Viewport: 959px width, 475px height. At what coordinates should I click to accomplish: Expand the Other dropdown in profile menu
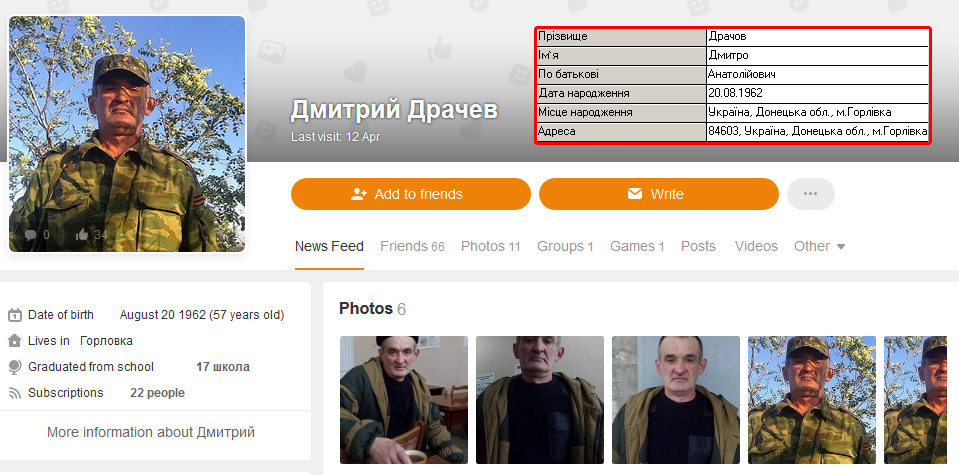[819, 246]
